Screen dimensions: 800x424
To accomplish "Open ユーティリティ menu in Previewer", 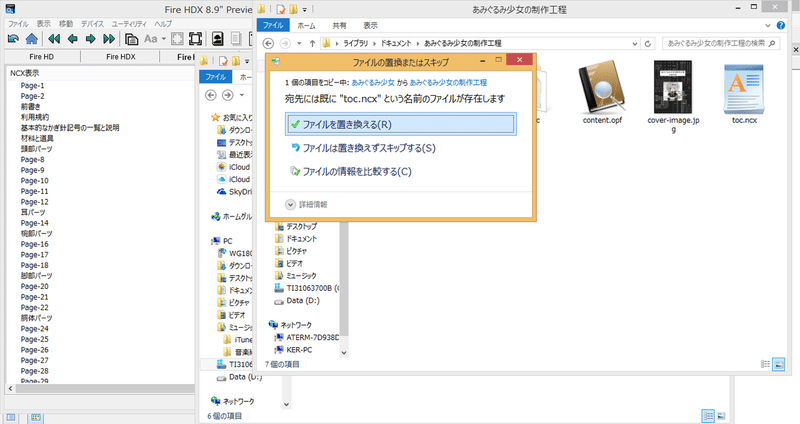I will tap(129, 24).
